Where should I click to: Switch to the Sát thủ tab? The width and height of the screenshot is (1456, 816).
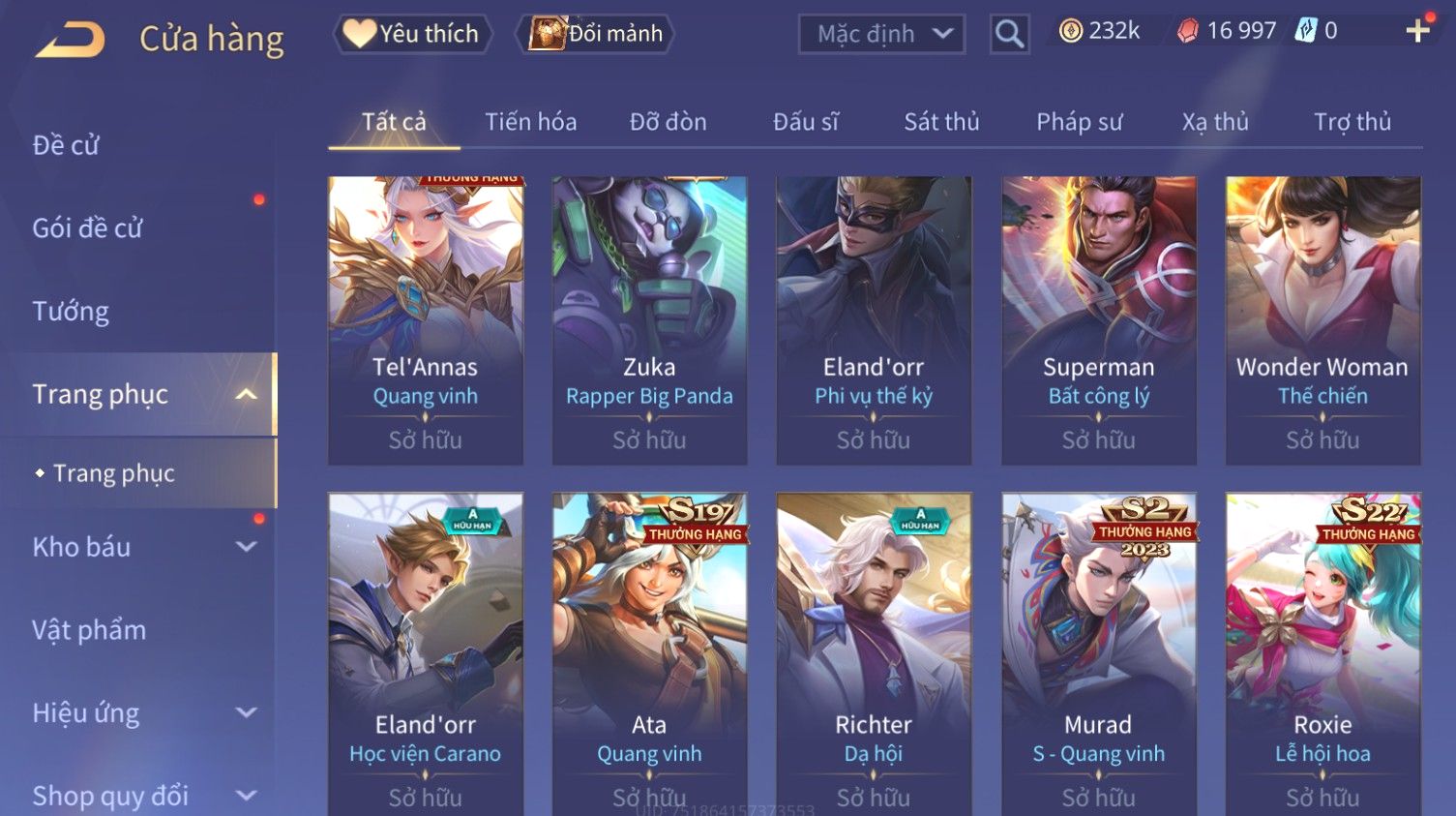click(941, 122)
